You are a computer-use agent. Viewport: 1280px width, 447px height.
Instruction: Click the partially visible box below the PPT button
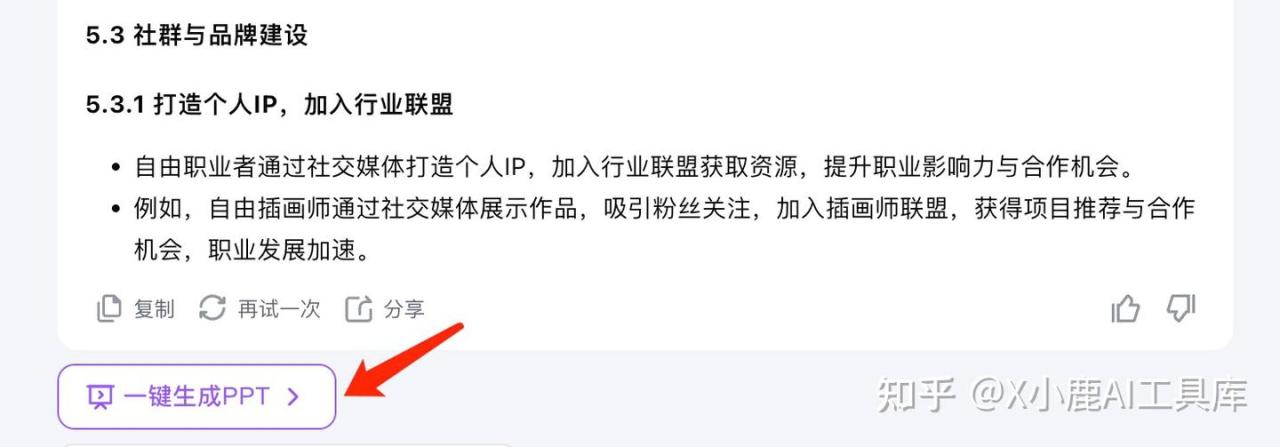click(x=285, y=444)
